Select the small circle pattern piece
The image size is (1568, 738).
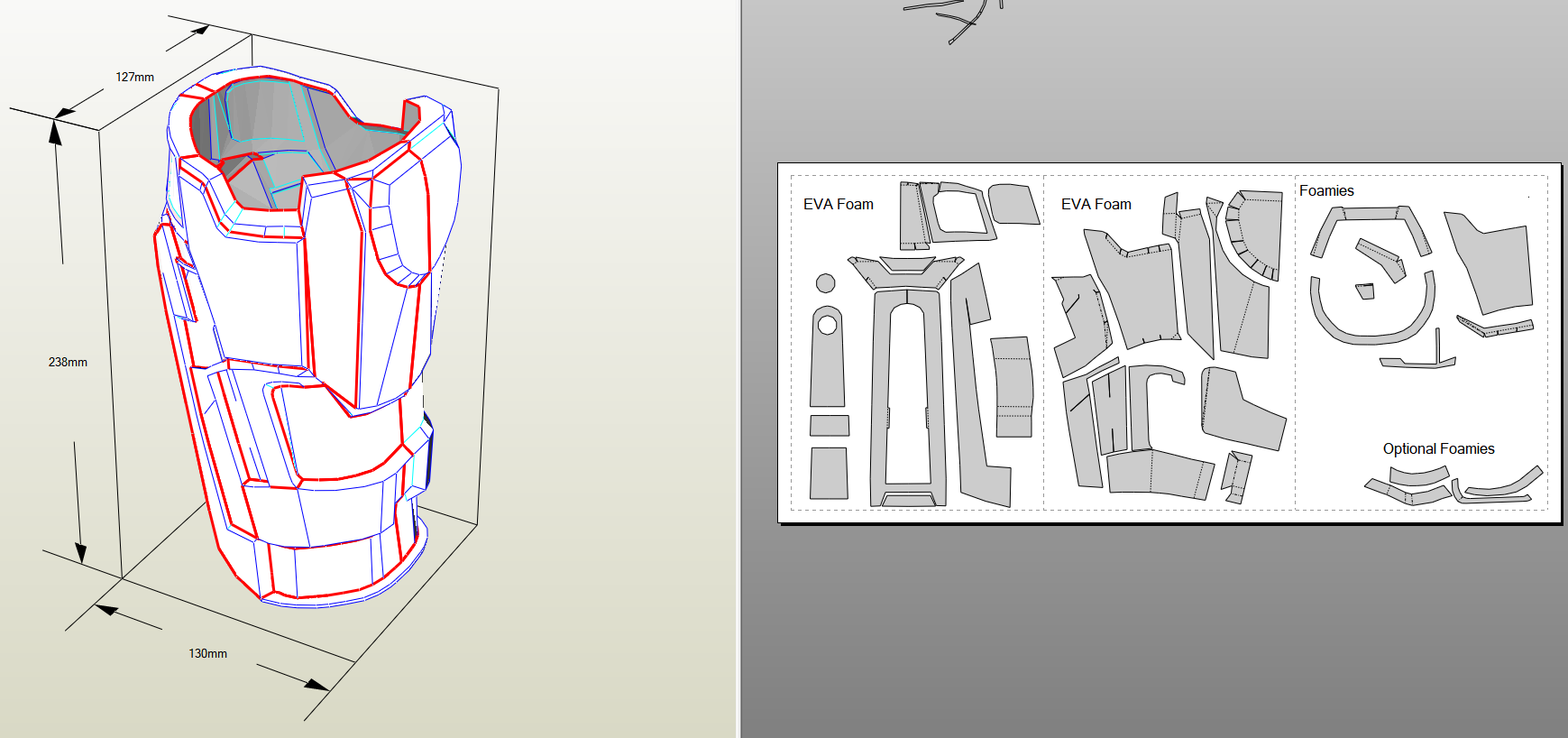pos(825,283)
